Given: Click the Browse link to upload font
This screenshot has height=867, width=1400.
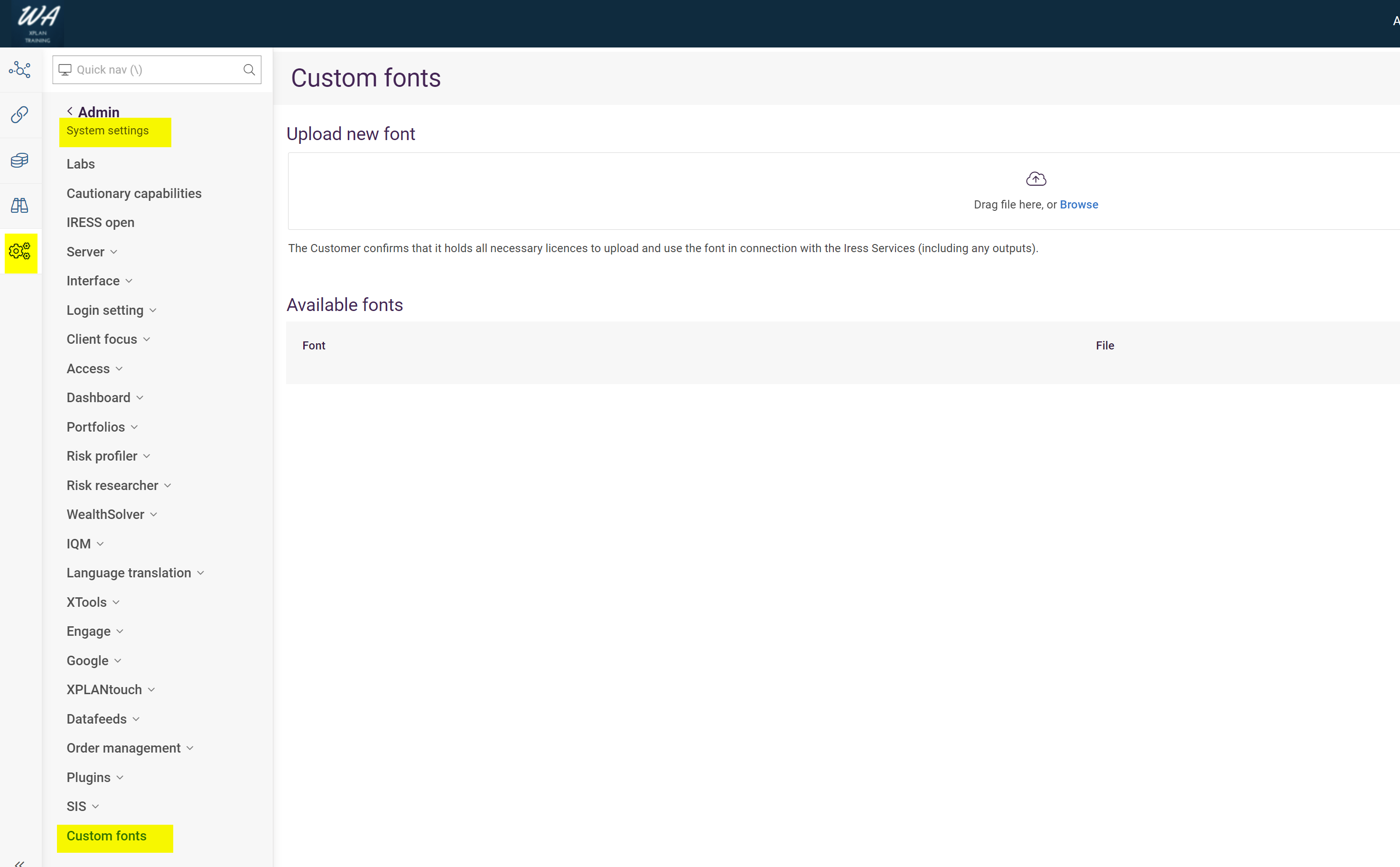Looking at the screenshot, I should pyautogui.click(x=1079, y=205).
